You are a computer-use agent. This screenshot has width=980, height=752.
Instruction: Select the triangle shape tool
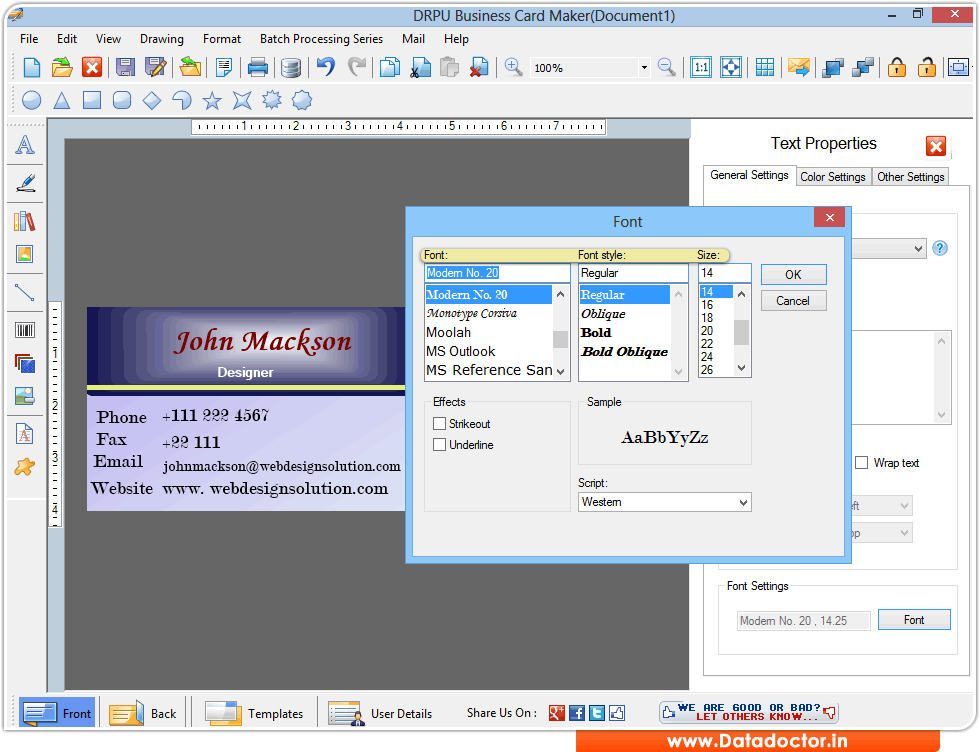61,100
